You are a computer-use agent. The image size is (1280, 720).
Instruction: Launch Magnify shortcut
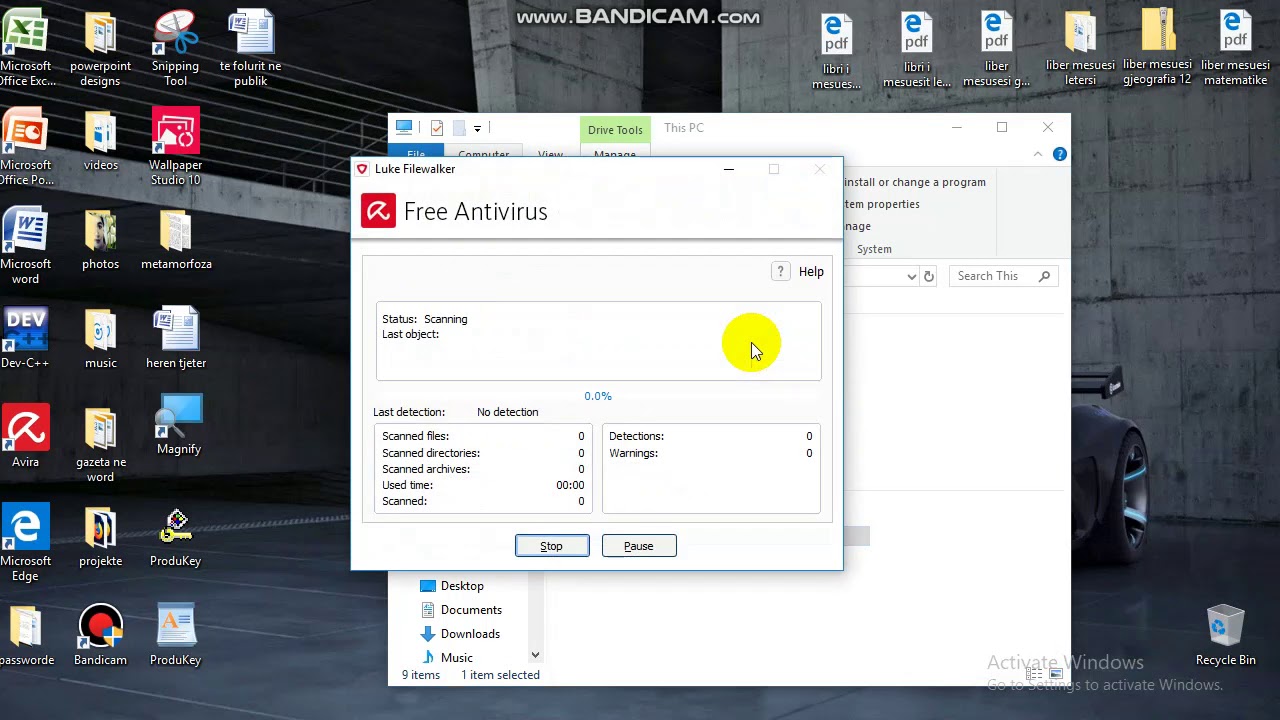tap(179, 426)
